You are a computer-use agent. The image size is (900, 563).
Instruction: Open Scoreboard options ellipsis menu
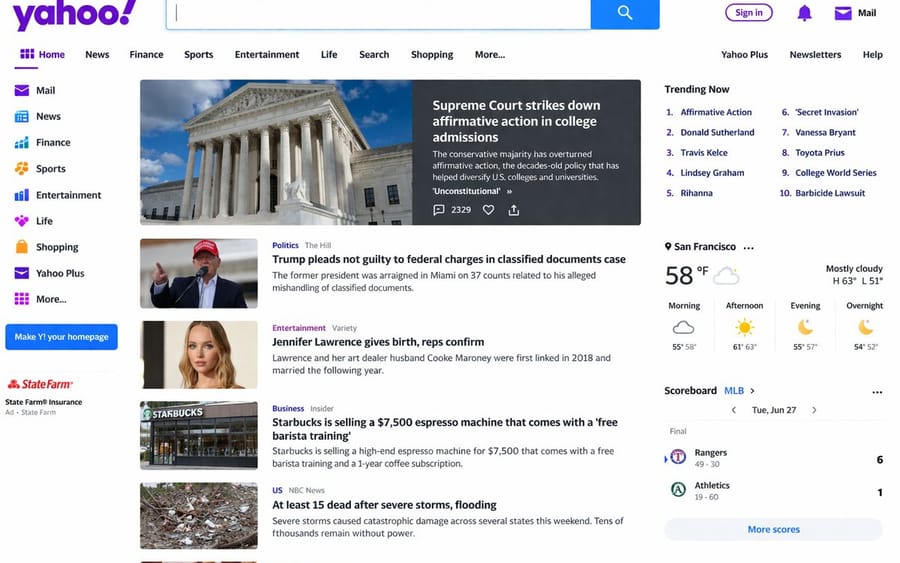tap(877, 393)
